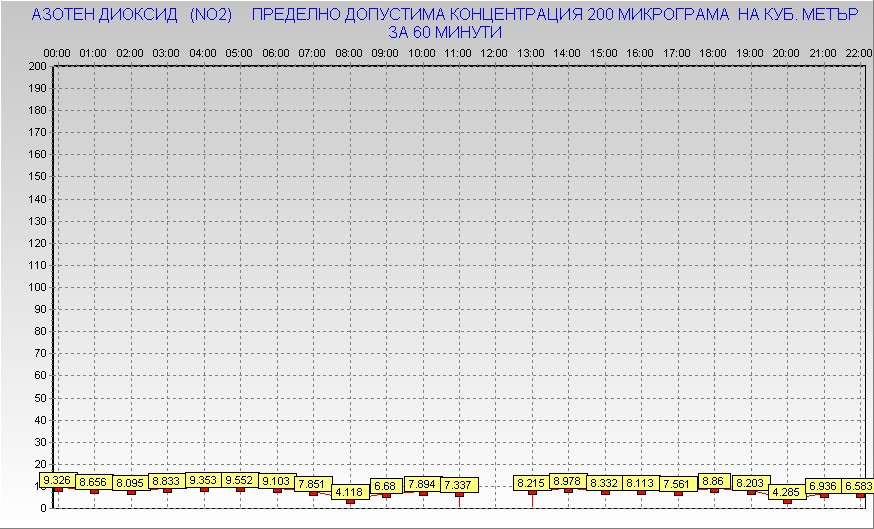Select the 9.326 data label

tap(57, 481)
